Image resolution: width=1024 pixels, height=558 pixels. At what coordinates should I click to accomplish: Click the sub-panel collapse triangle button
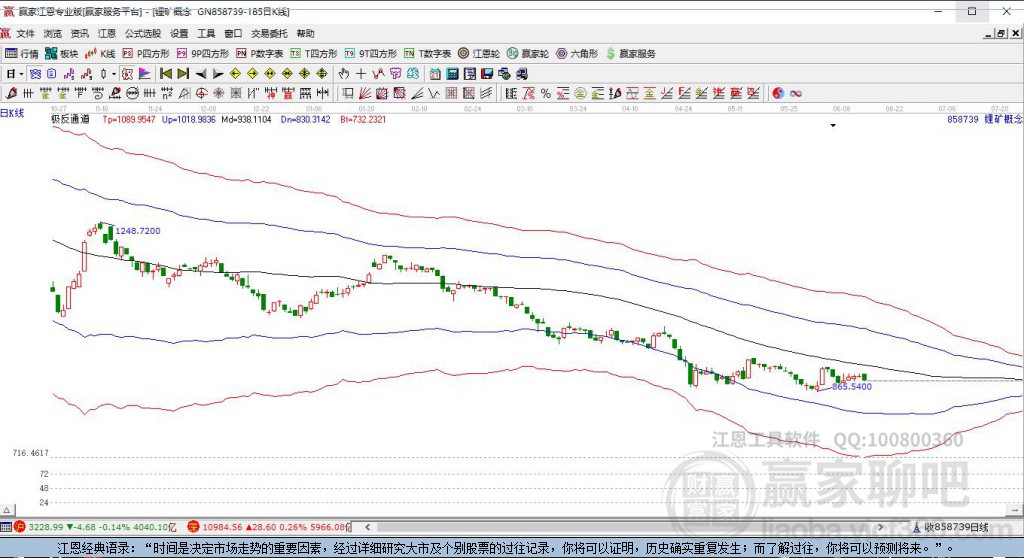[6, 510]
